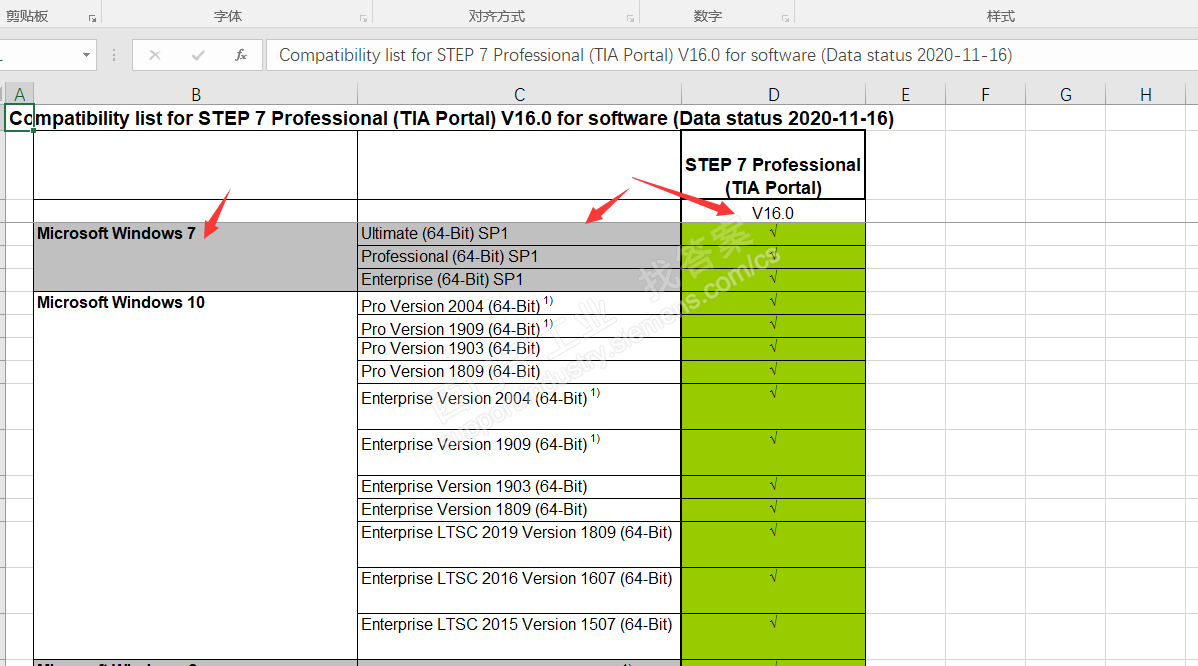Select the STEP 7 Professional header cell

[x=773, y=165]
